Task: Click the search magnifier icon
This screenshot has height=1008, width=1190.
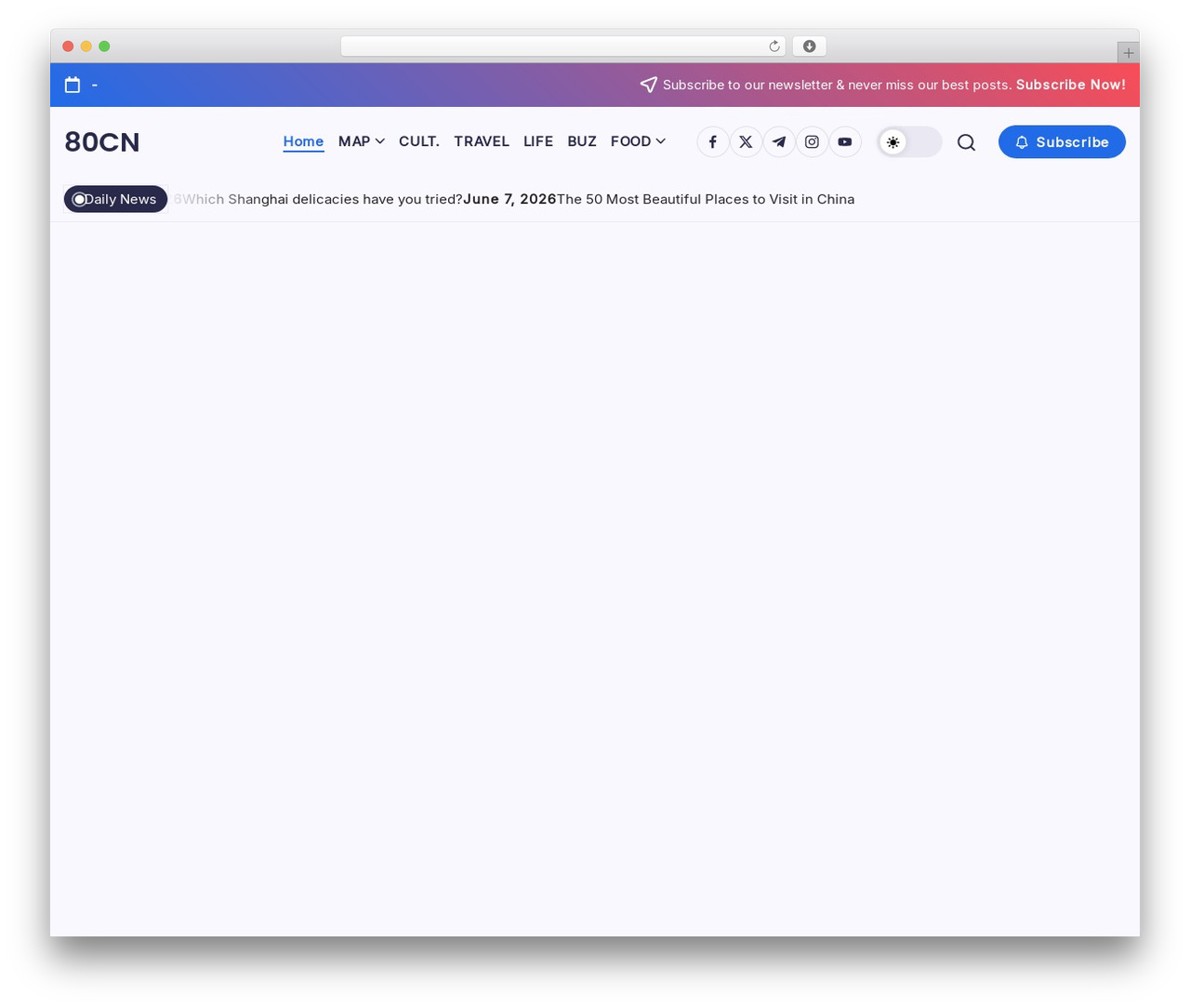Action: click(x=967, y=142)
